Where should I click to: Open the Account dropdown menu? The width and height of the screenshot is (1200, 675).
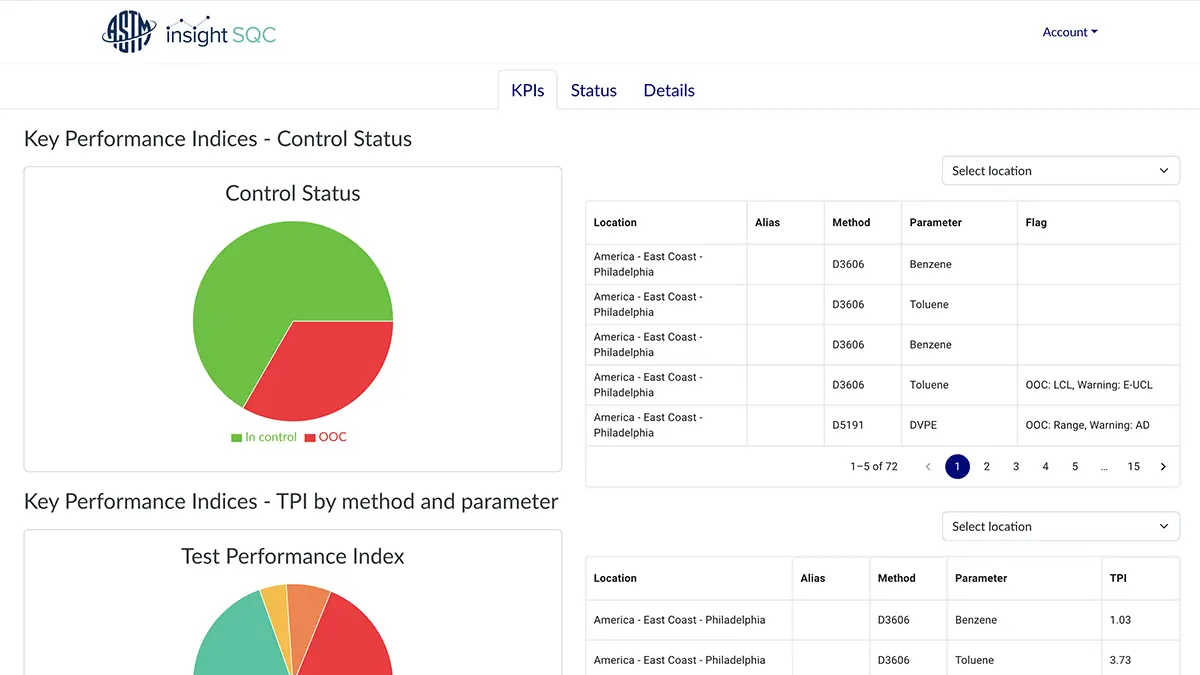1070,32
